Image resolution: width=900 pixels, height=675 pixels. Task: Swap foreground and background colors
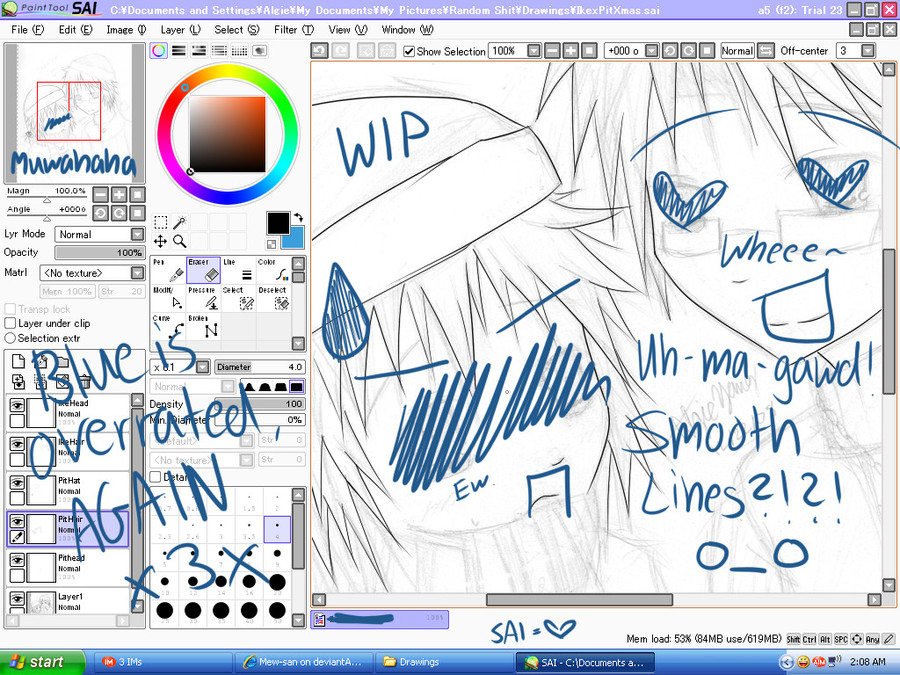pos(298,217)
